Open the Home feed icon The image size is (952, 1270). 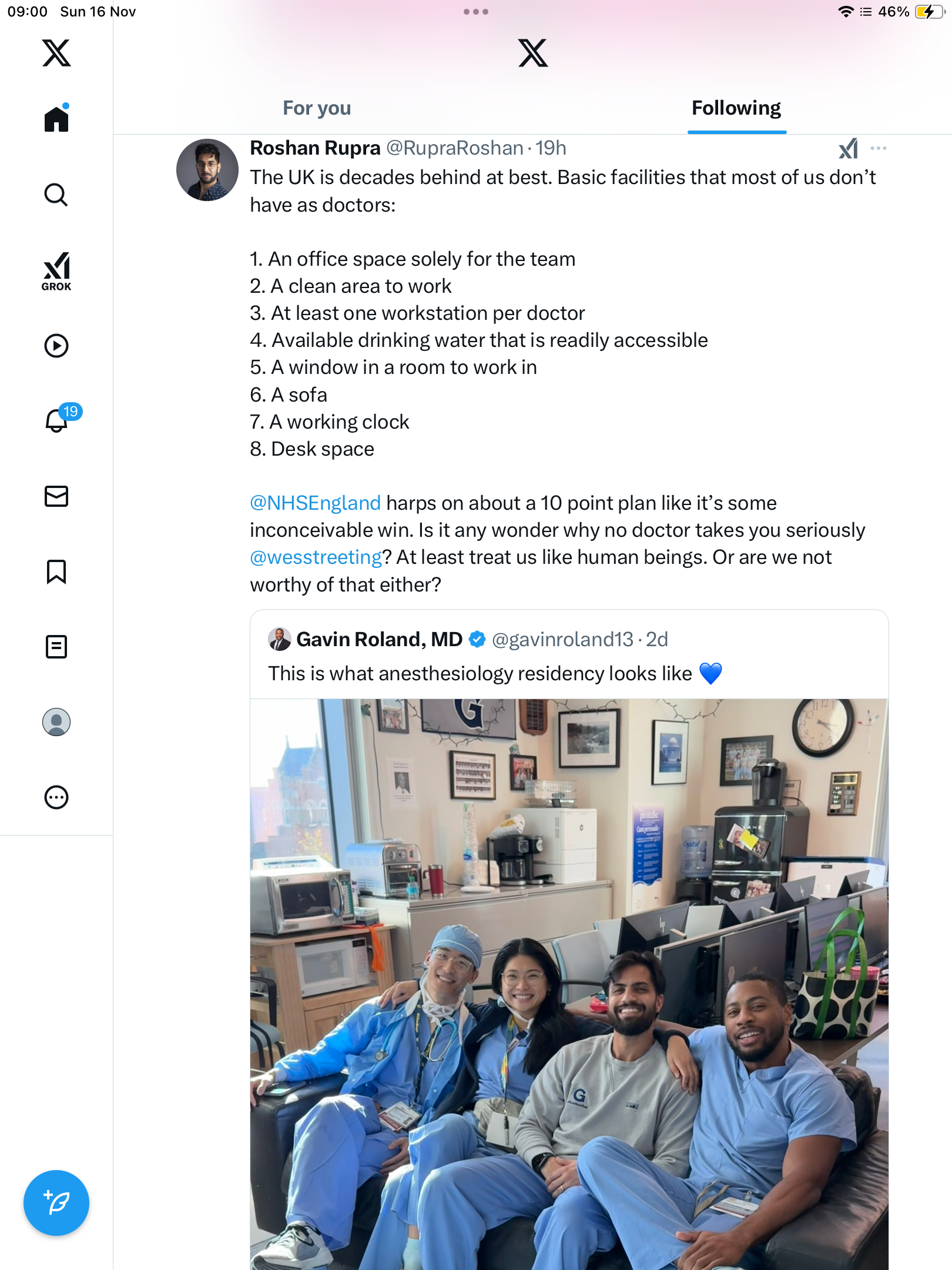tap(56, 119)
